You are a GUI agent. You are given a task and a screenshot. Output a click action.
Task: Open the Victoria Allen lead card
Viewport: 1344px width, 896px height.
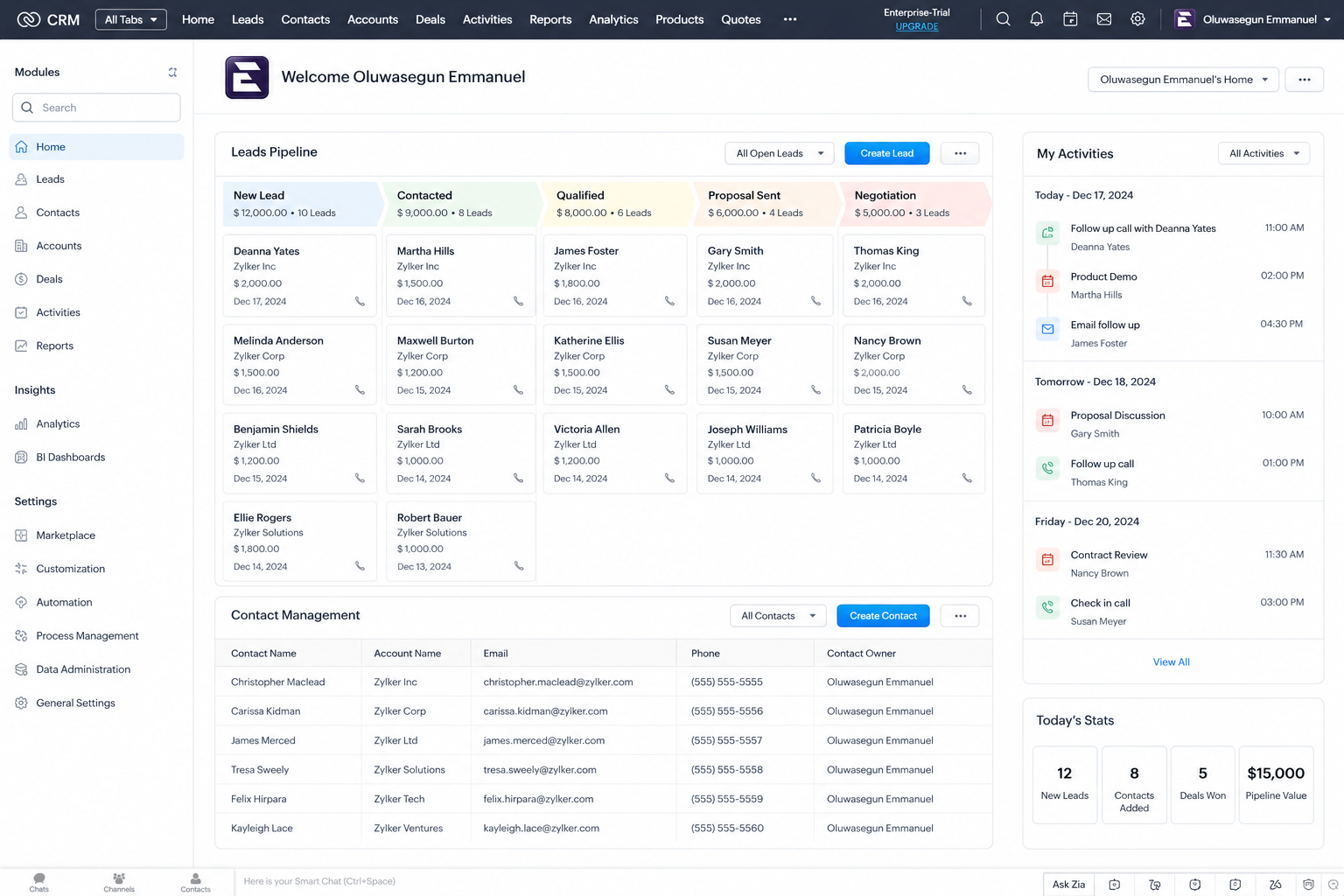click(615, 454)
